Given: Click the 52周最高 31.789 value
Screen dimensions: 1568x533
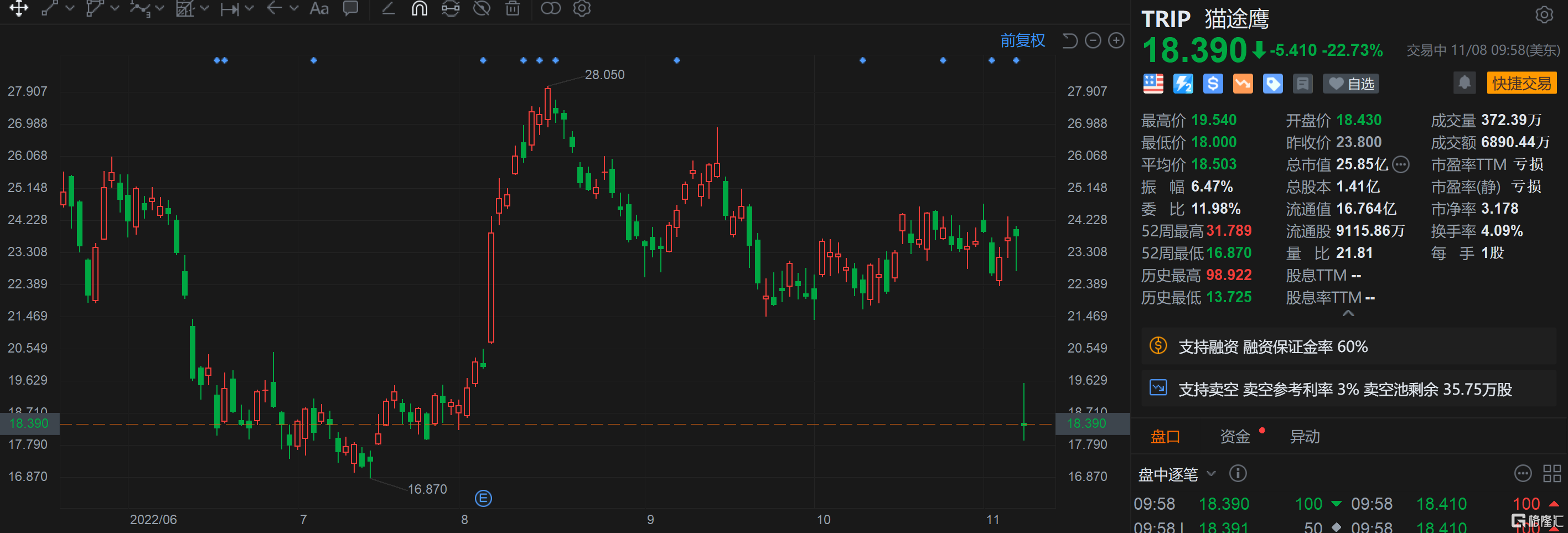Looking at the screenshot, I should (x=1229, y=231).
